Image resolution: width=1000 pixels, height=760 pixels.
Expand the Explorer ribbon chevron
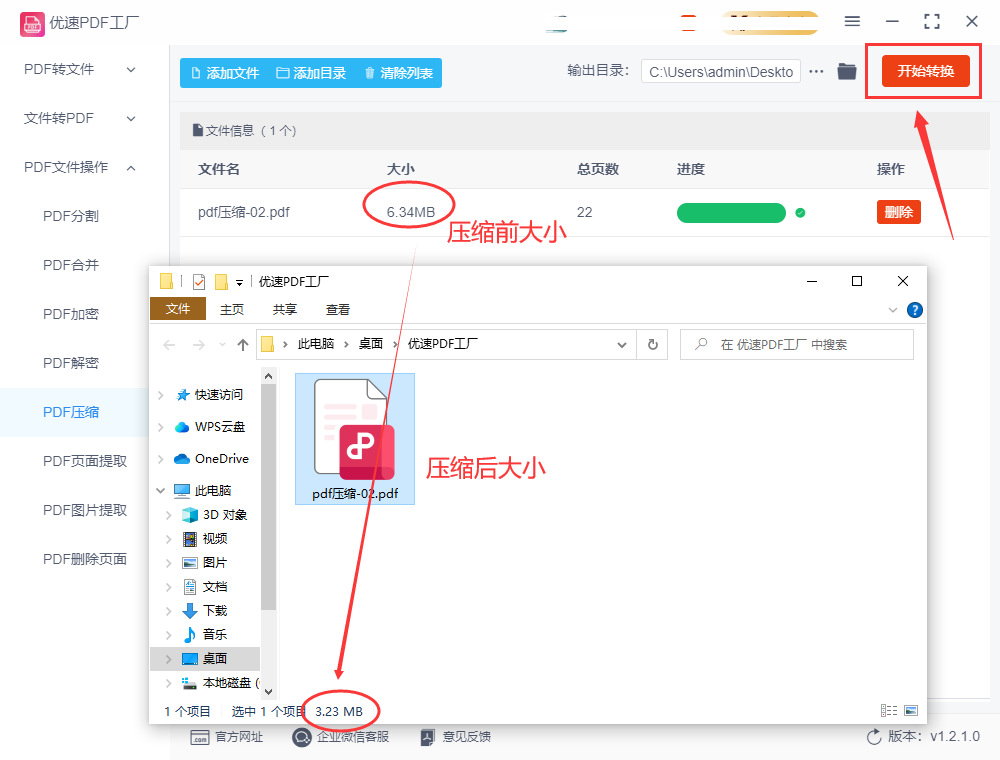click(x=893, y=310)
